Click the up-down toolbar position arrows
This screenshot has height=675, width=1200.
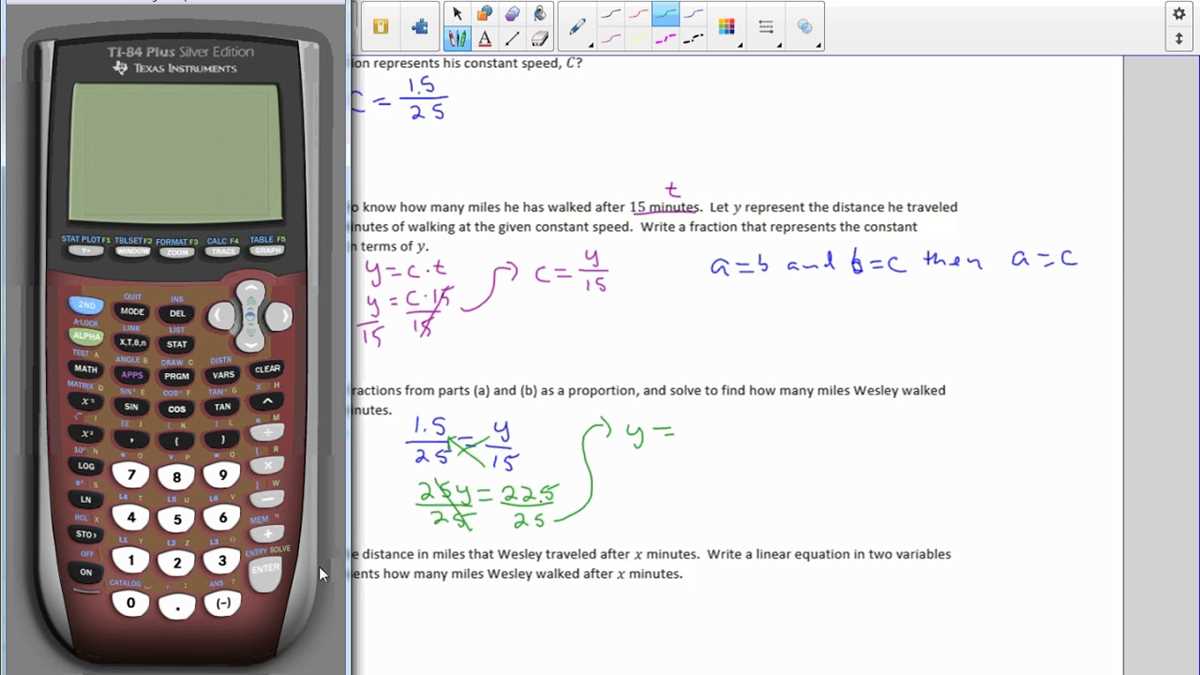coord(1179,39)
